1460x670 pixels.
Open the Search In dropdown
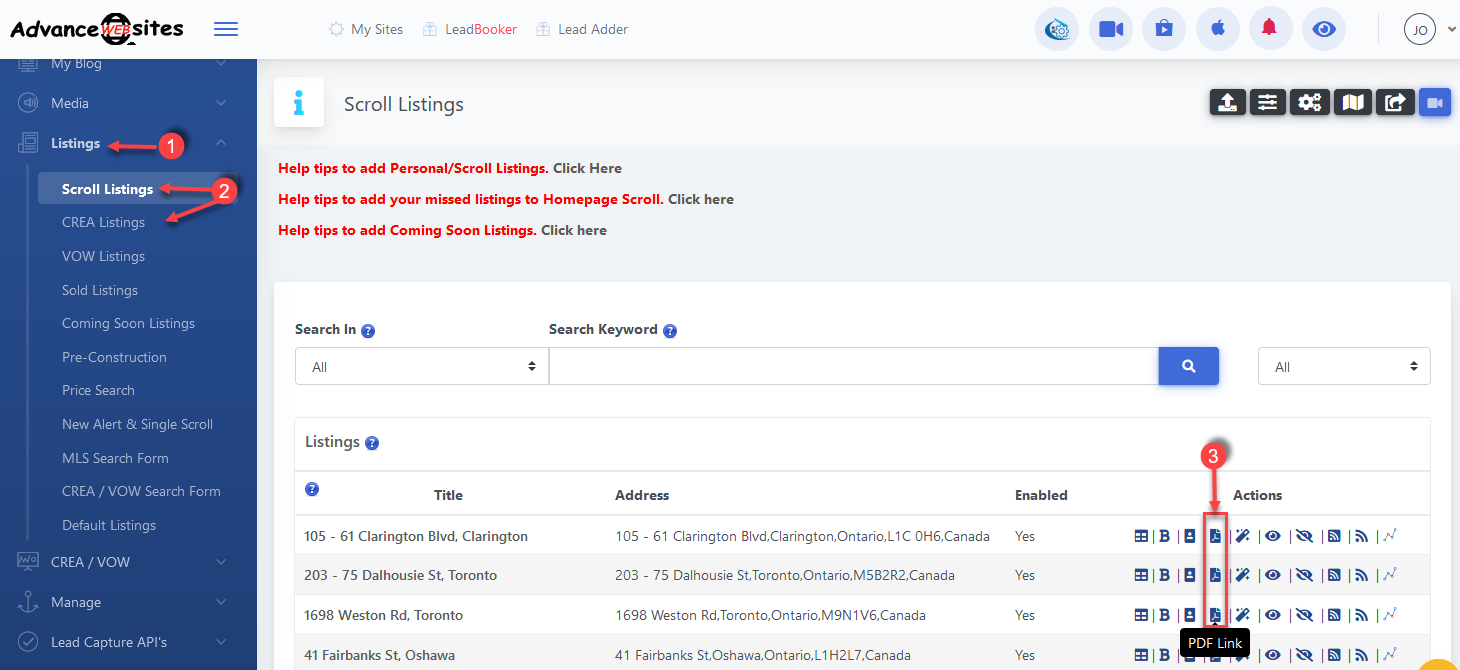[x=421, y=367]
